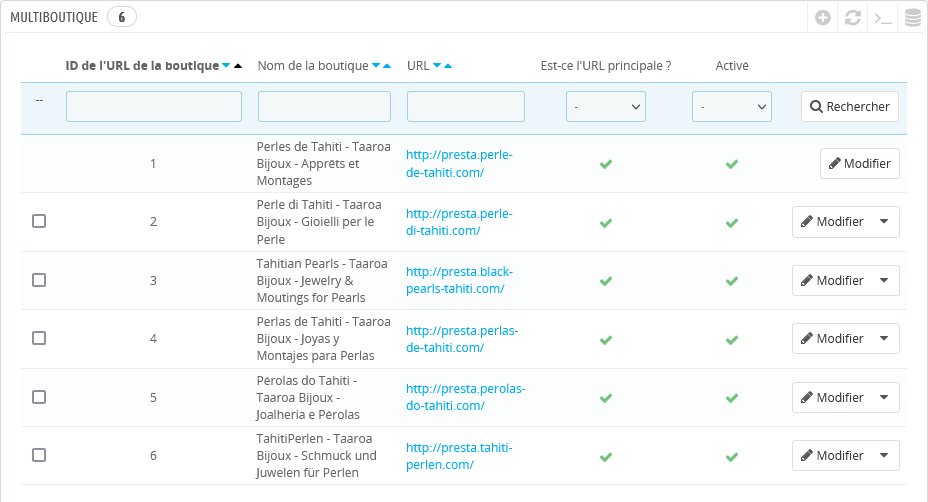Focus the URL filter field

466,107
